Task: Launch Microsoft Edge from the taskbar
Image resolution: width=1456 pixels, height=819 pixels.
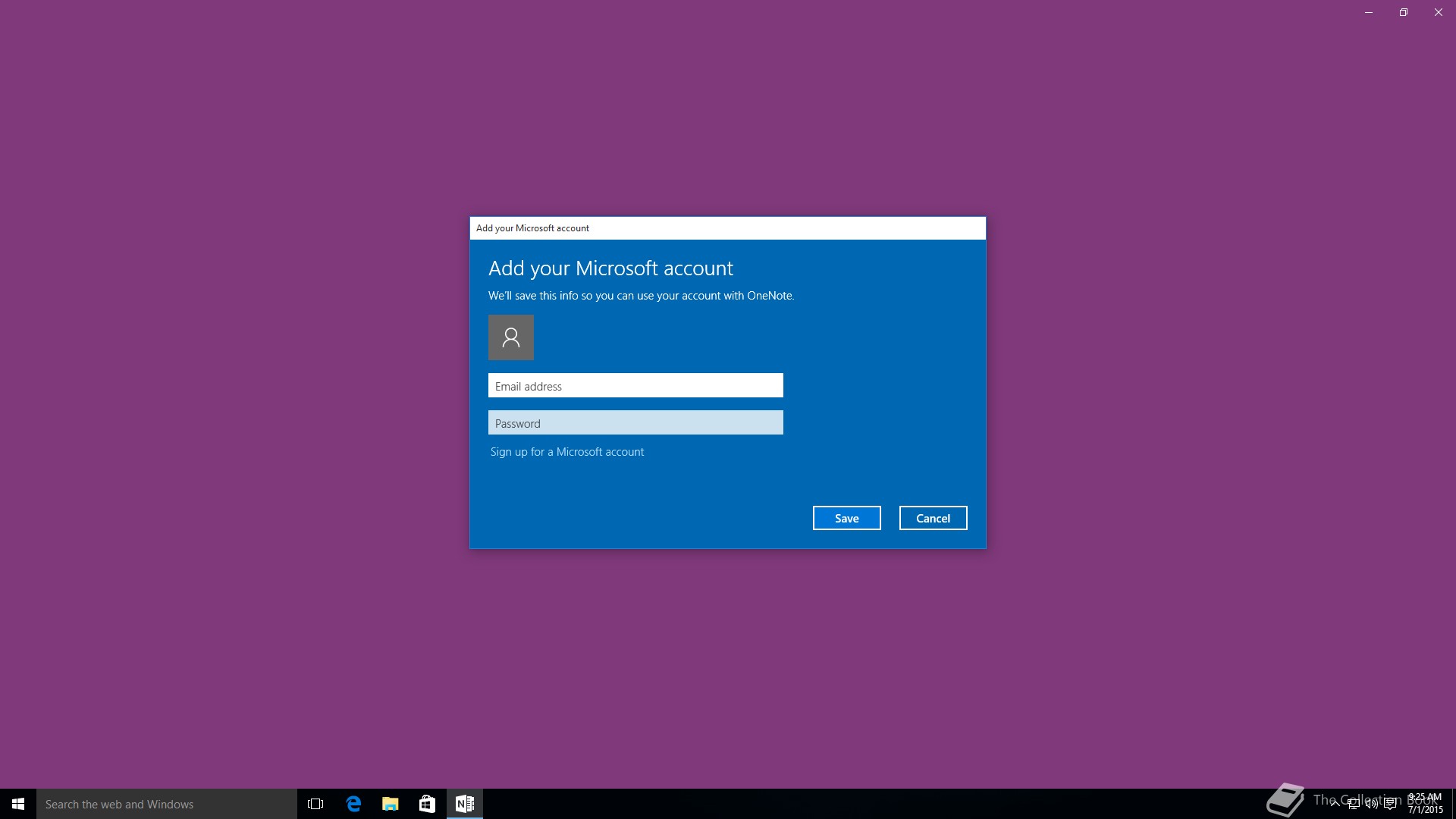Action: point(353,804)
